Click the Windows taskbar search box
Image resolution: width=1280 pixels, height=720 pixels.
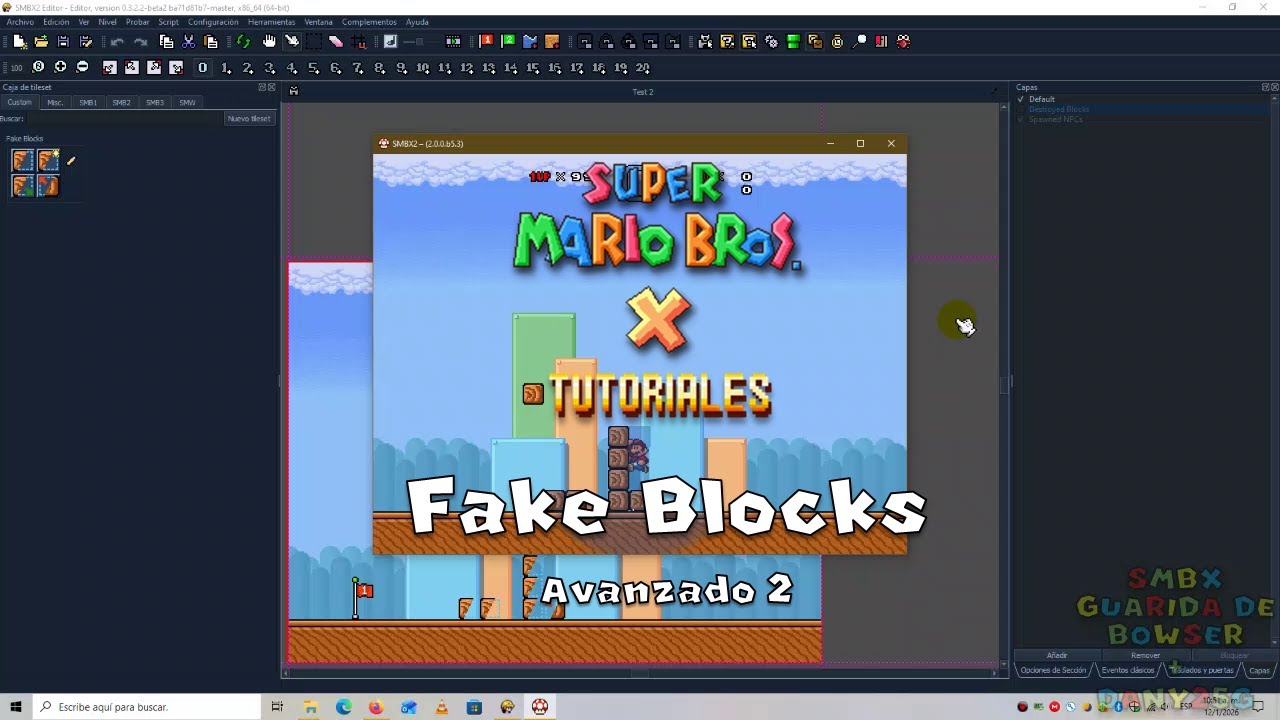coord(147,707)
